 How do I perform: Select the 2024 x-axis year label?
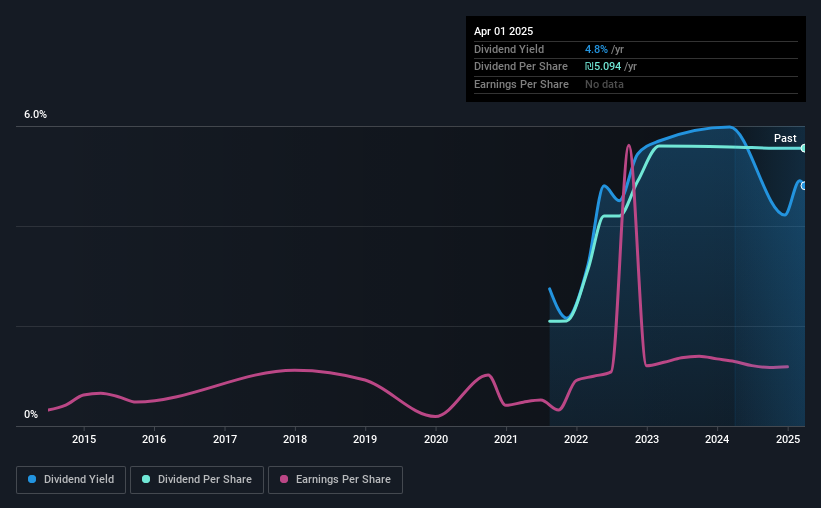[x=717, y=439]
